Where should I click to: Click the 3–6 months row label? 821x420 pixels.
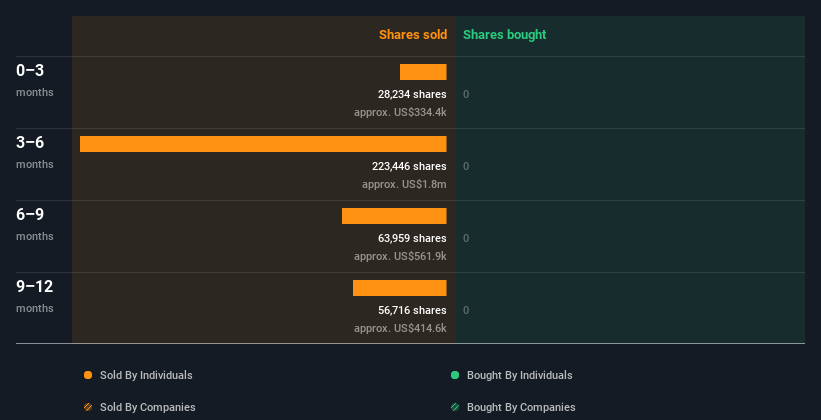point(35,152)
